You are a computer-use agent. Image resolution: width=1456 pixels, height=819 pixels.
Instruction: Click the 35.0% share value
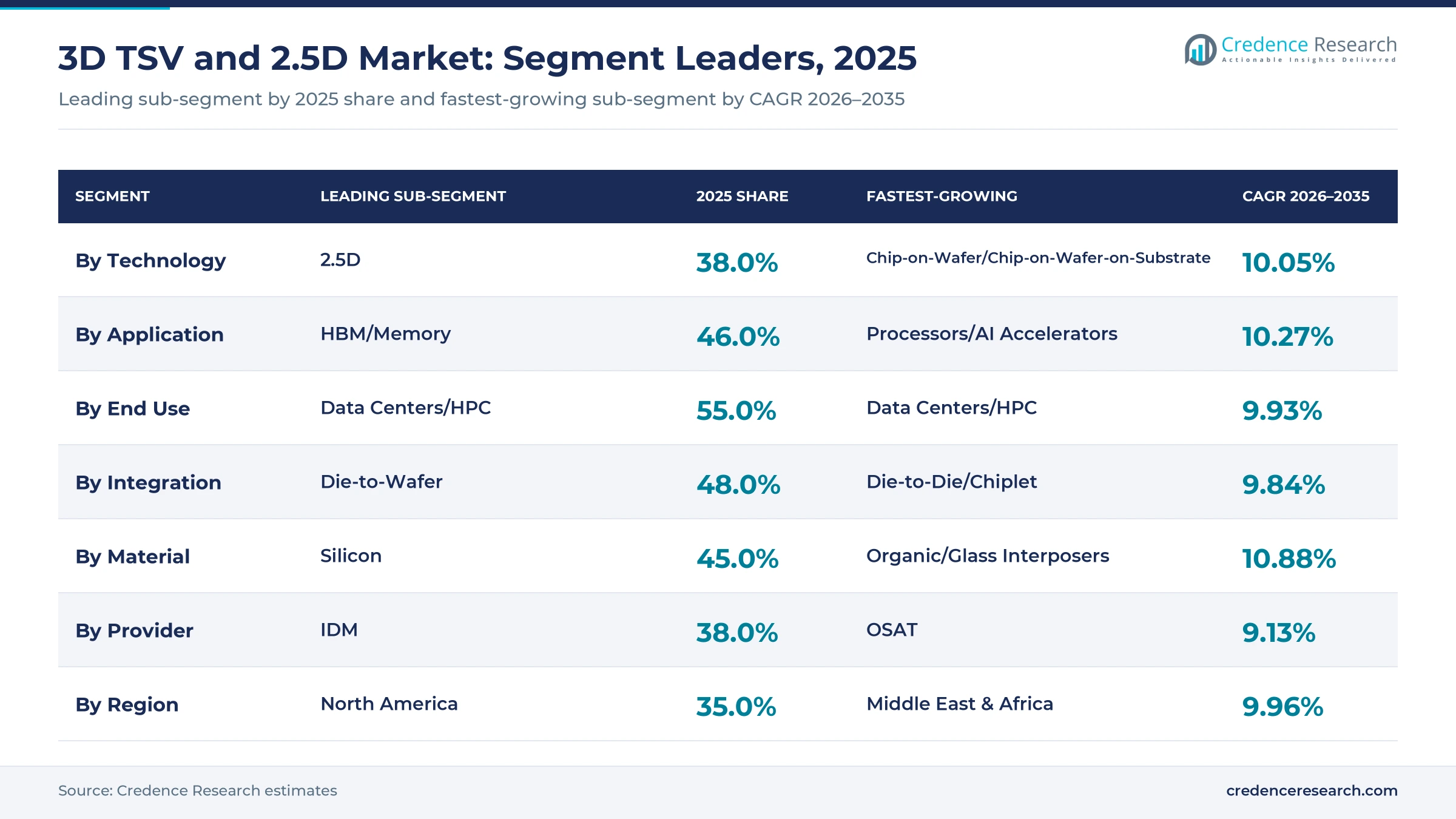(x=736, y=707)
